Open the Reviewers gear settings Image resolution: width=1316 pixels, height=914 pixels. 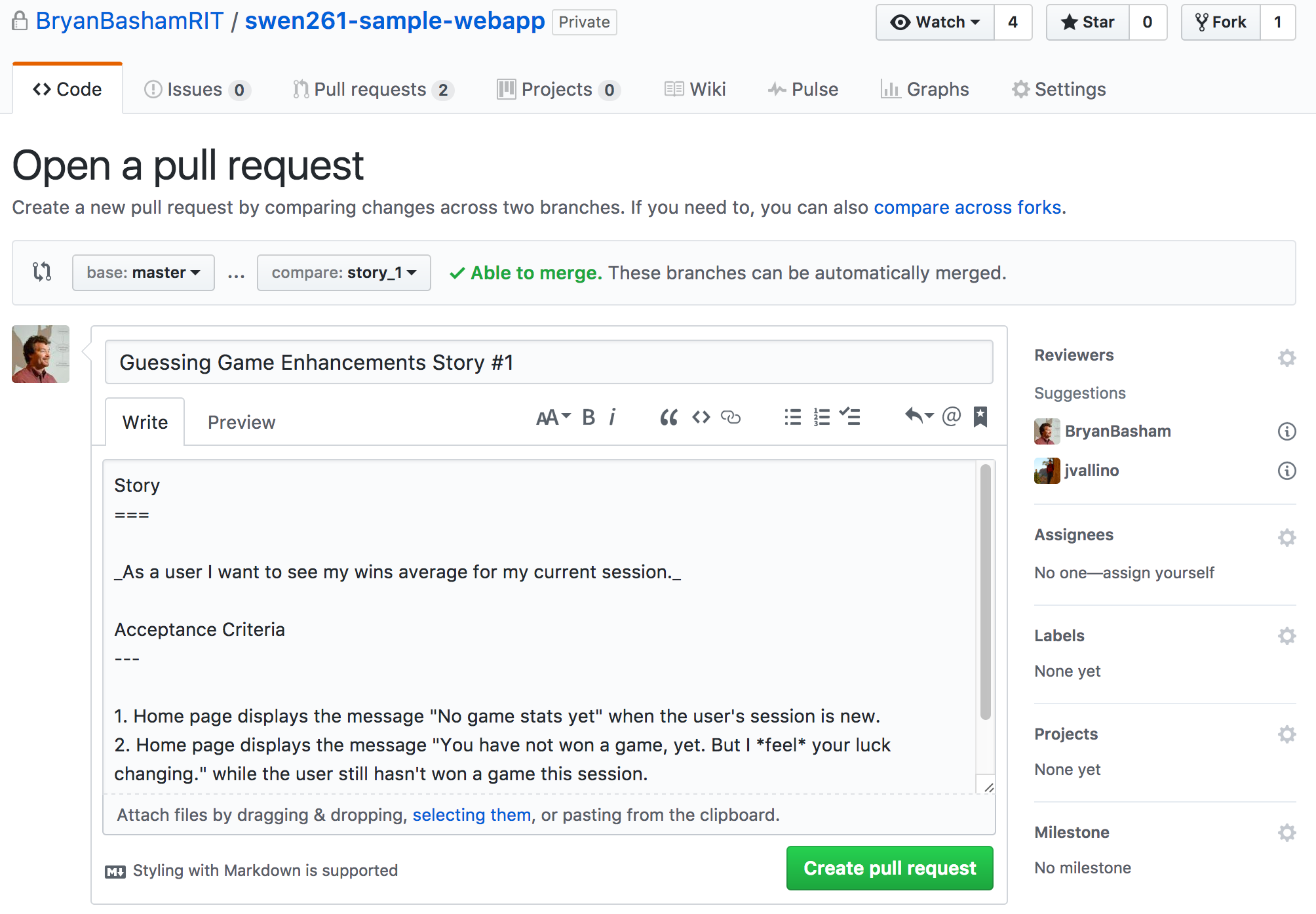coord(1287,357)
